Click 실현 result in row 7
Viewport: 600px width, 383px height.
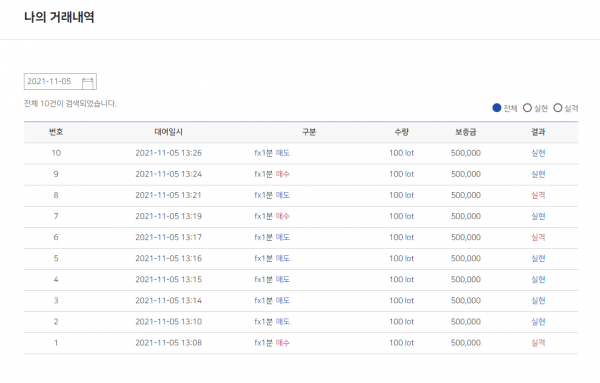pyautogui.click(x=538, y=216)
